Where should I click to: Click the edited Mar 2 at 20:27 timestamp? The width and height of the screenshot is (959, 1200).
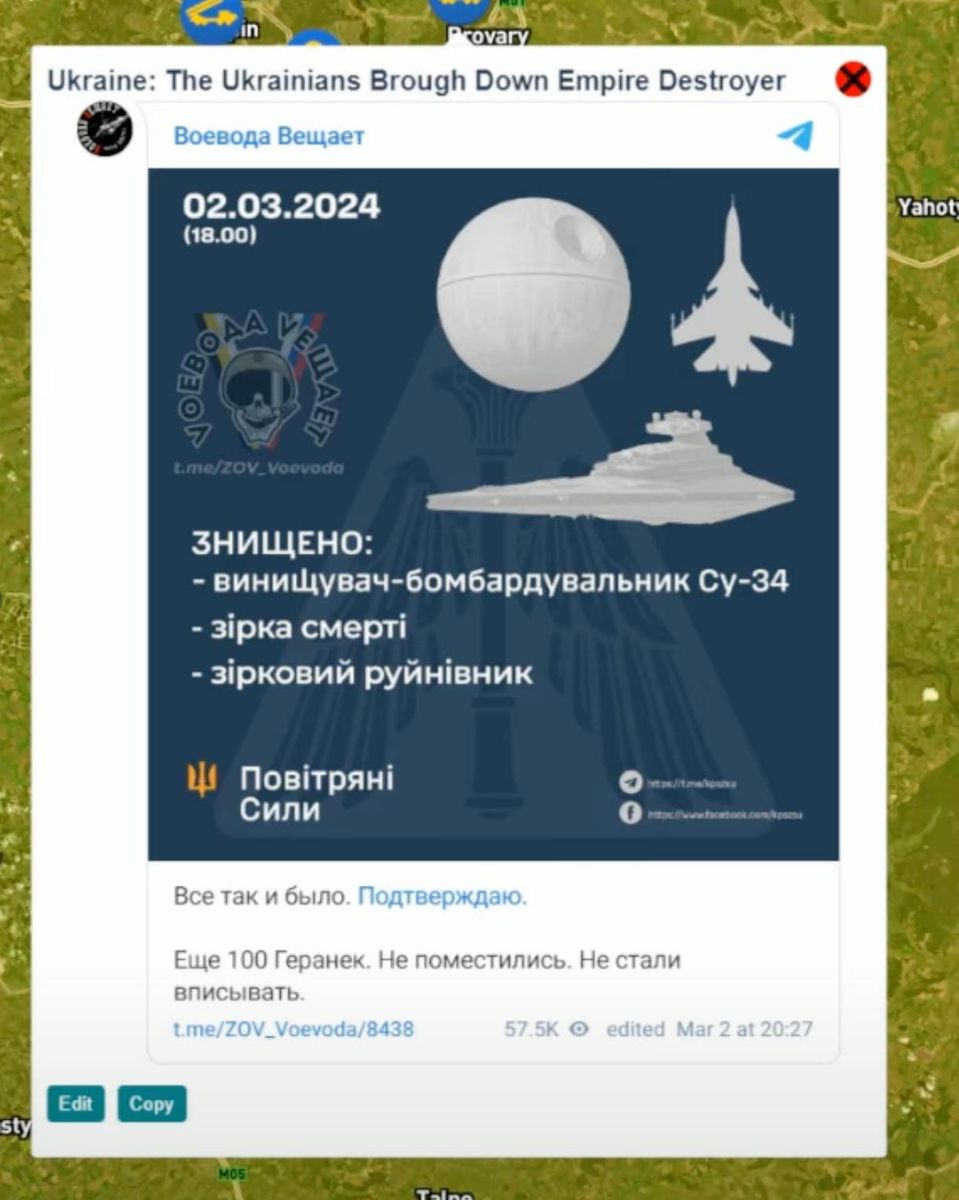[709, 1029]
